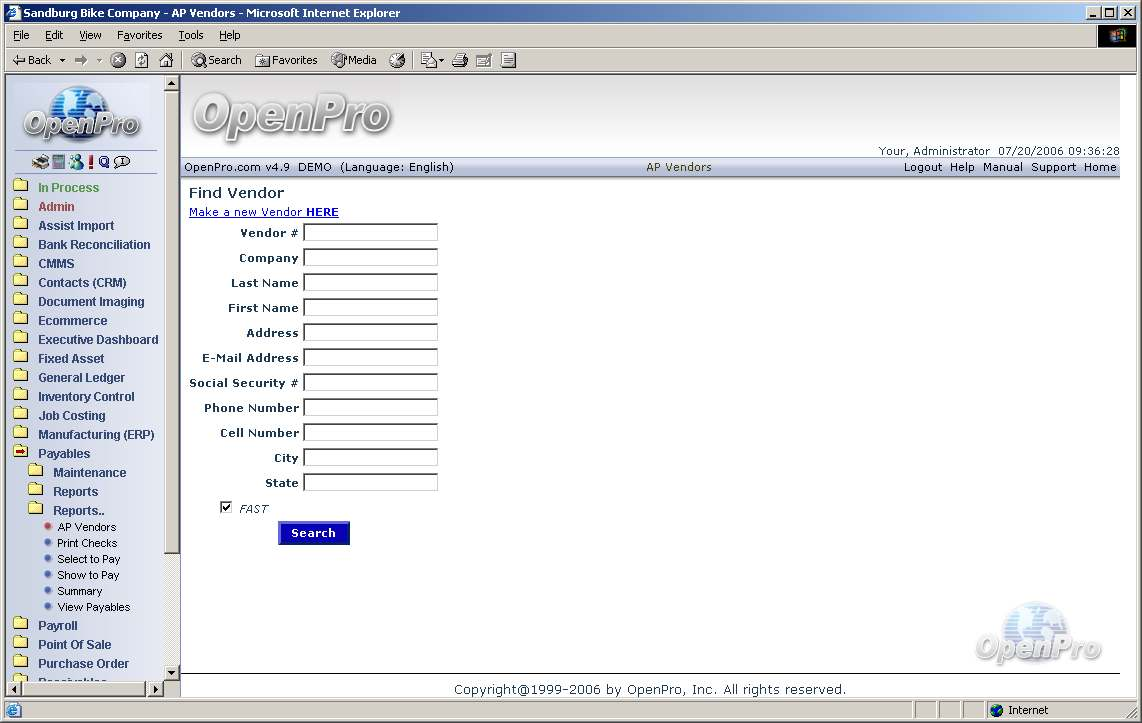The image size is (1142, 723).
Task: Click the messenger people icon in sidebar
Action: coord(76,162)
